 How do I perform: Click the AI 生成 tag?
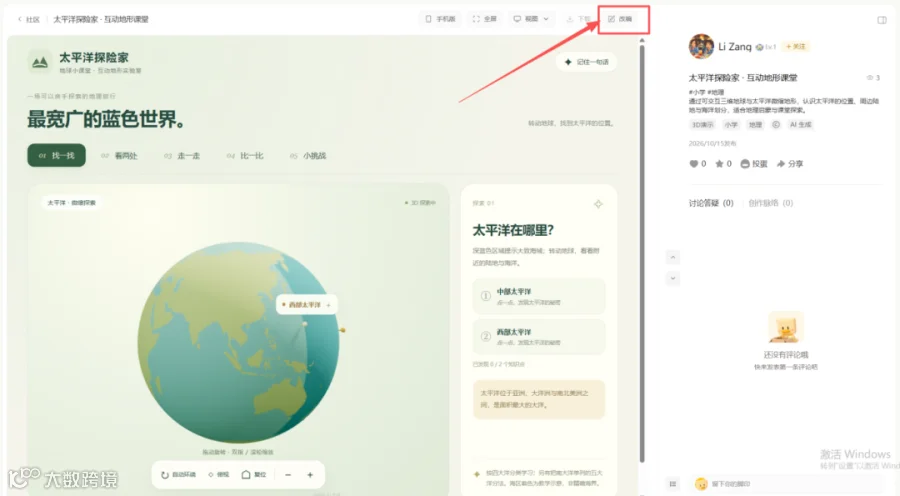tap(800, 125)
